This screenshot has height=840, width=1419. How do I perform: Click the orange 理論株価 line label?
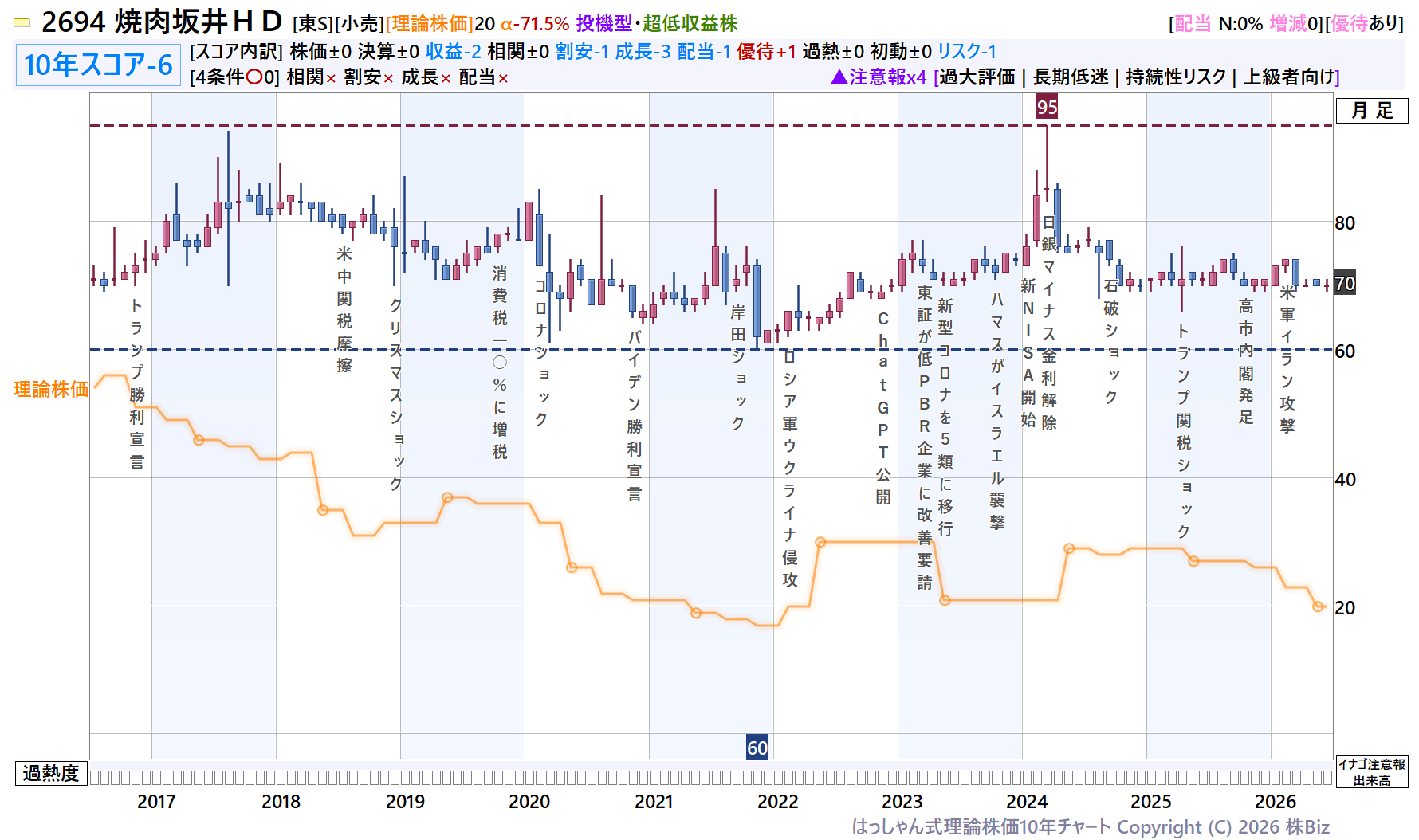point(51,389)
